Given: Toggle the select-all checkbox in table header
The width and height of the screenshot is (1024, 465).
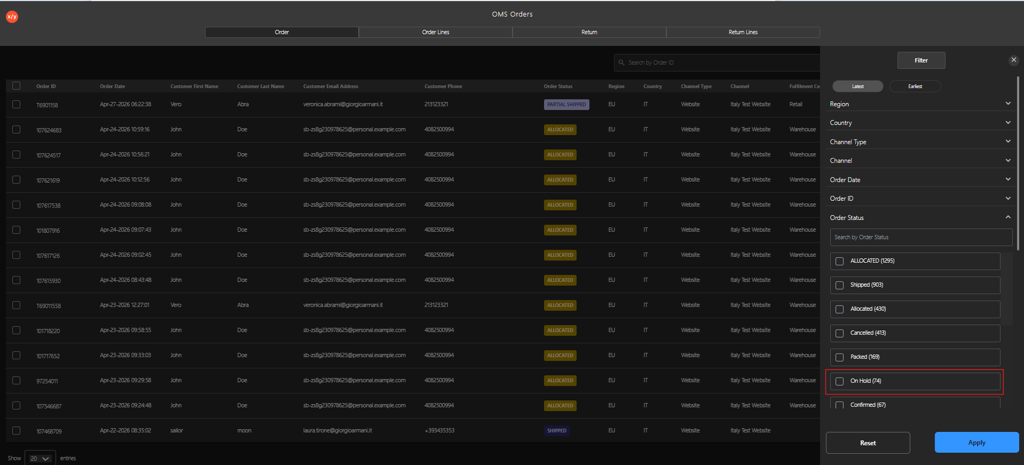Looking at the screenshot, I should point(16,86).
